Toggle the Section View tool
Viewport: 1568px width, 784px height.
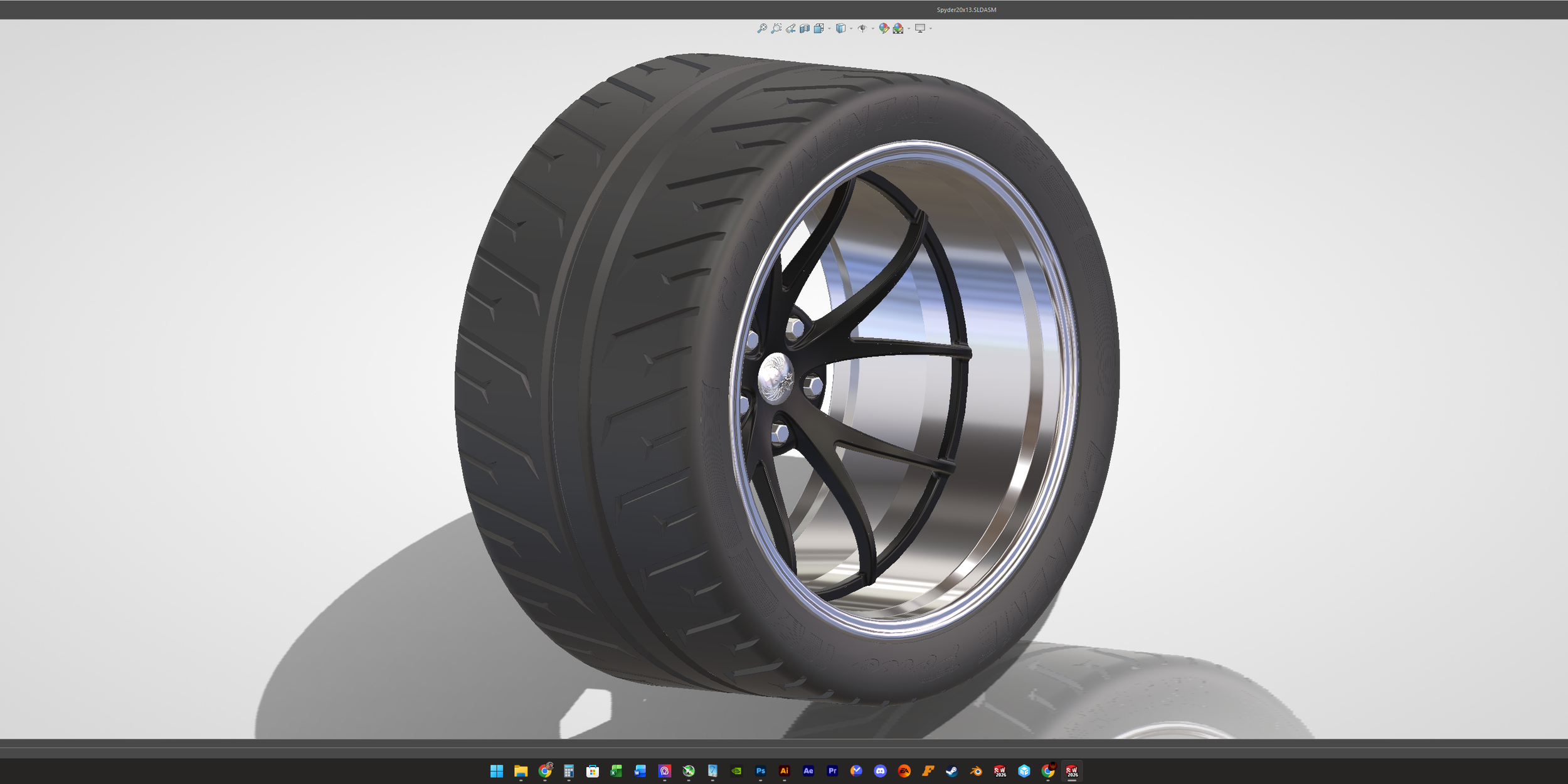[x=805, y=28]
